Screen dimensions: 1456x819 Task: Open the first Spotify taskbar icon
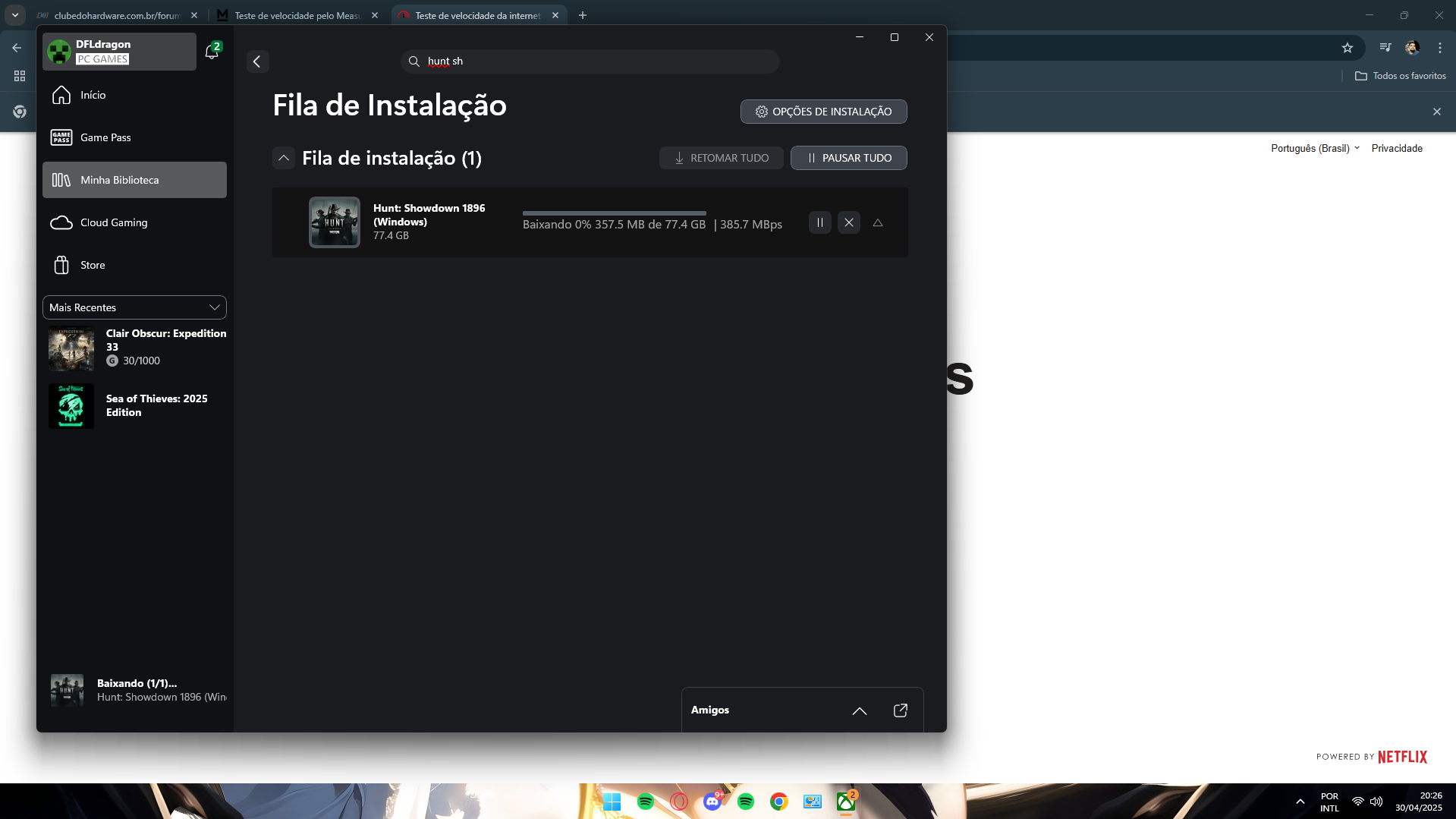[x=646, y=802]
